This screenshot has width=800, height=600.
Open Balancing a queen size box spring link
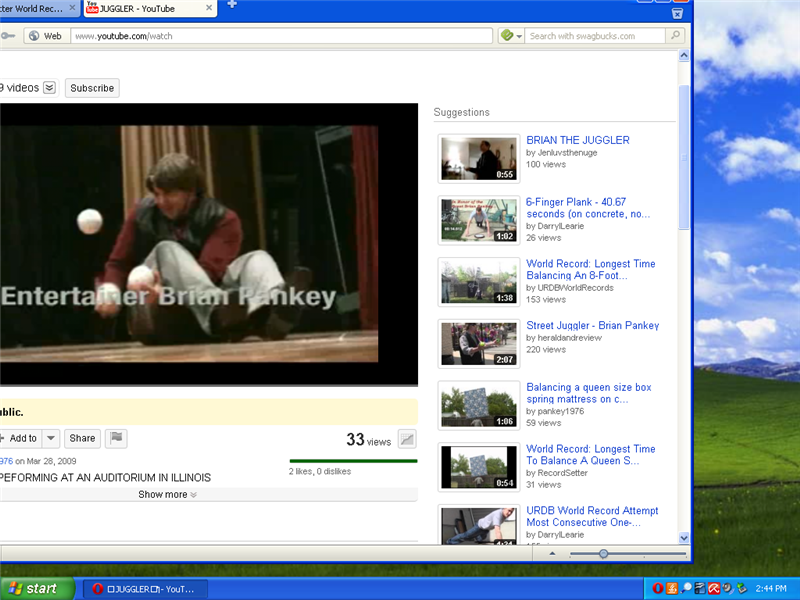(589, 393)
